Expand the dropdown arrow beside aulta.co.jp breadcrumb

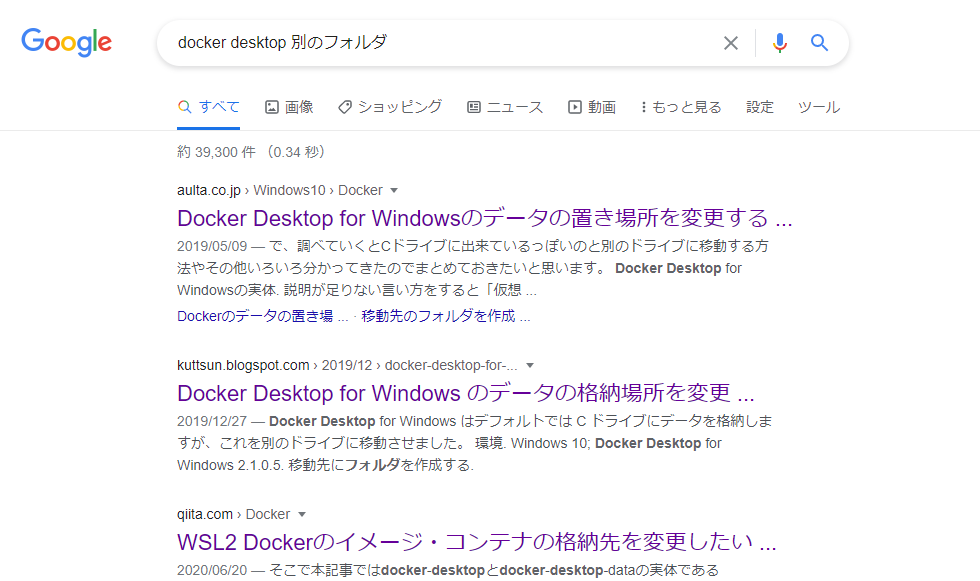point(394,191)
